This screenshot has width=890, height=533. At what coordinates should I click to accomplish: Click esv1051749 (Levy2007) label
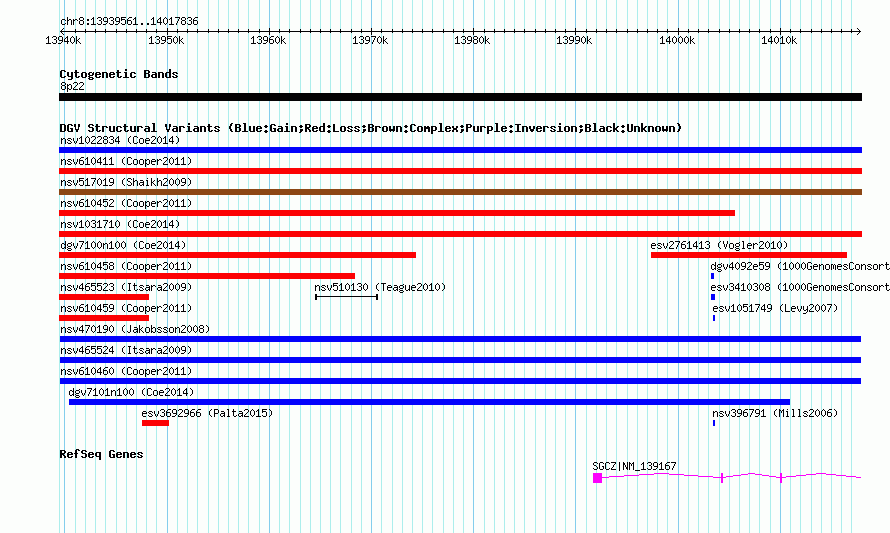coord(775,308)
